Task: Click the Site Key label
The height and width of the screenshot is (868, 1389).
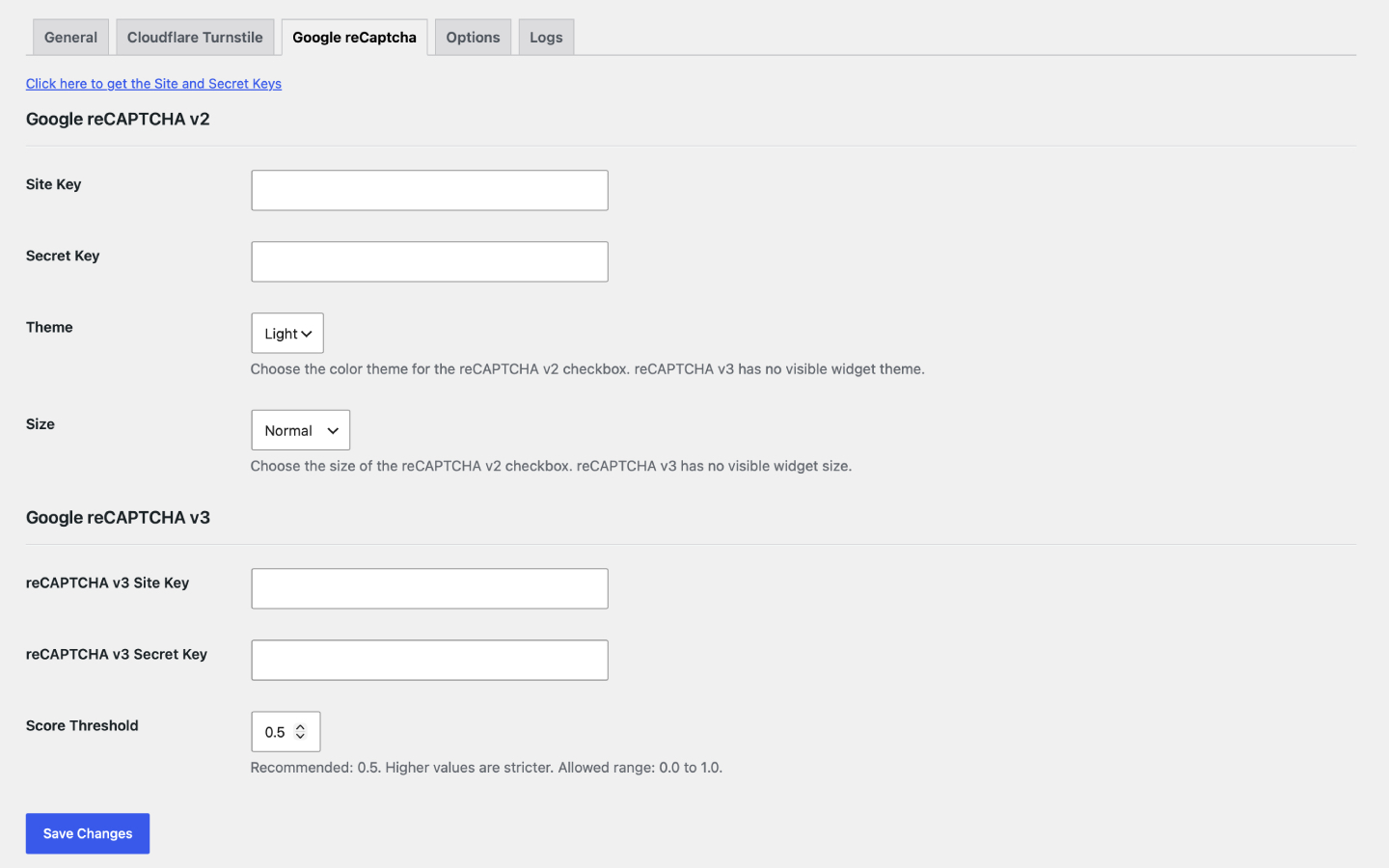Action: pyautogui.click(x=53, y=184)
